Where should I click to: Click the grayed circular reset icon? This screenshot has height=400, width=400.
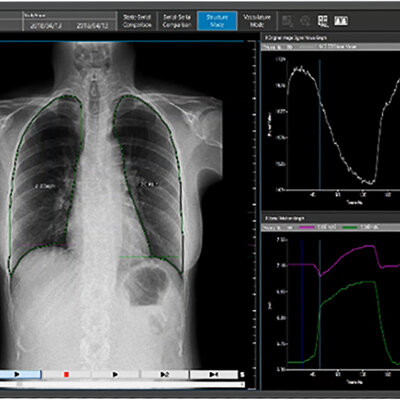[305, 21]
